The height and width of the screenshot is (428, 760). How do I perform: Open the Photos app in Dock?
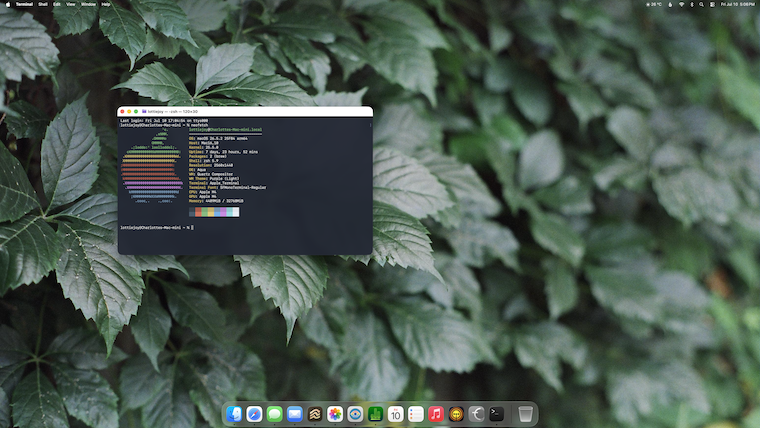click(335, 414)
